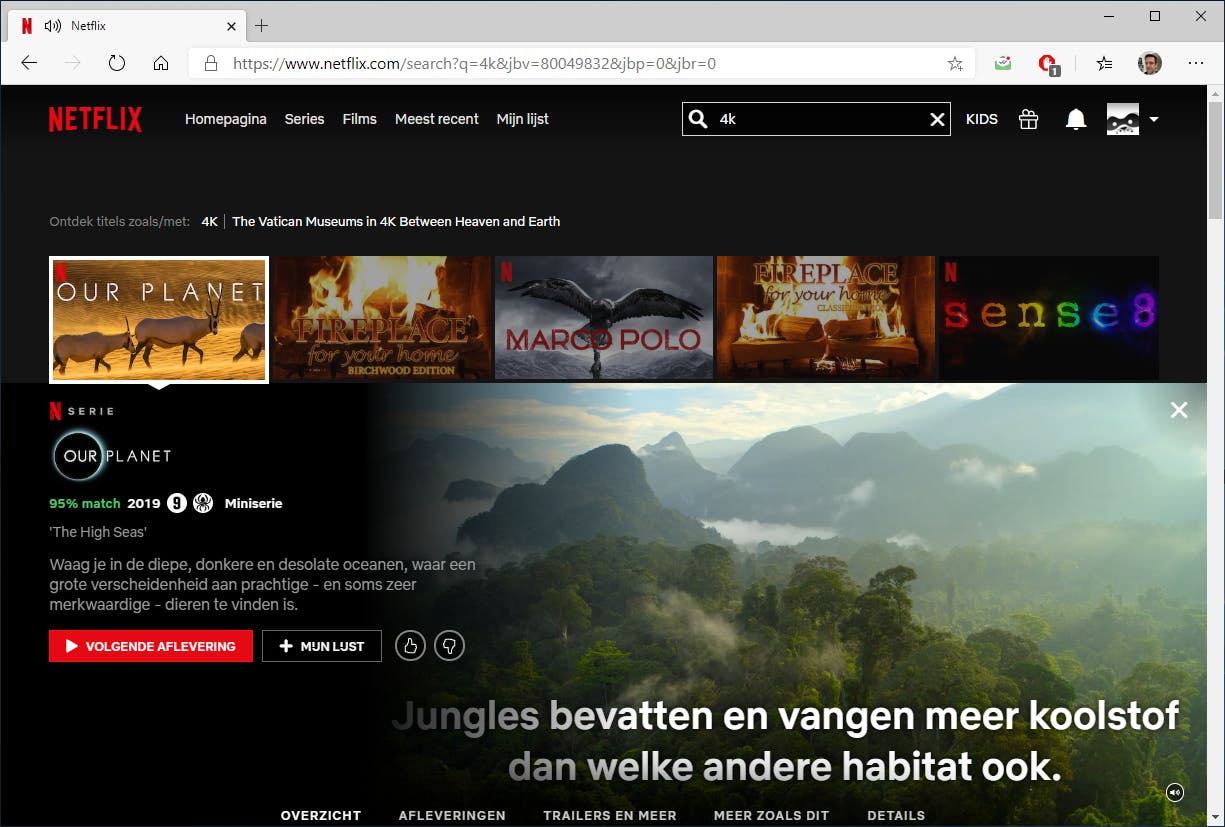
Task: Rate Our Planet thumbs up
Action: pyautogui.click(x=410, y=646)
